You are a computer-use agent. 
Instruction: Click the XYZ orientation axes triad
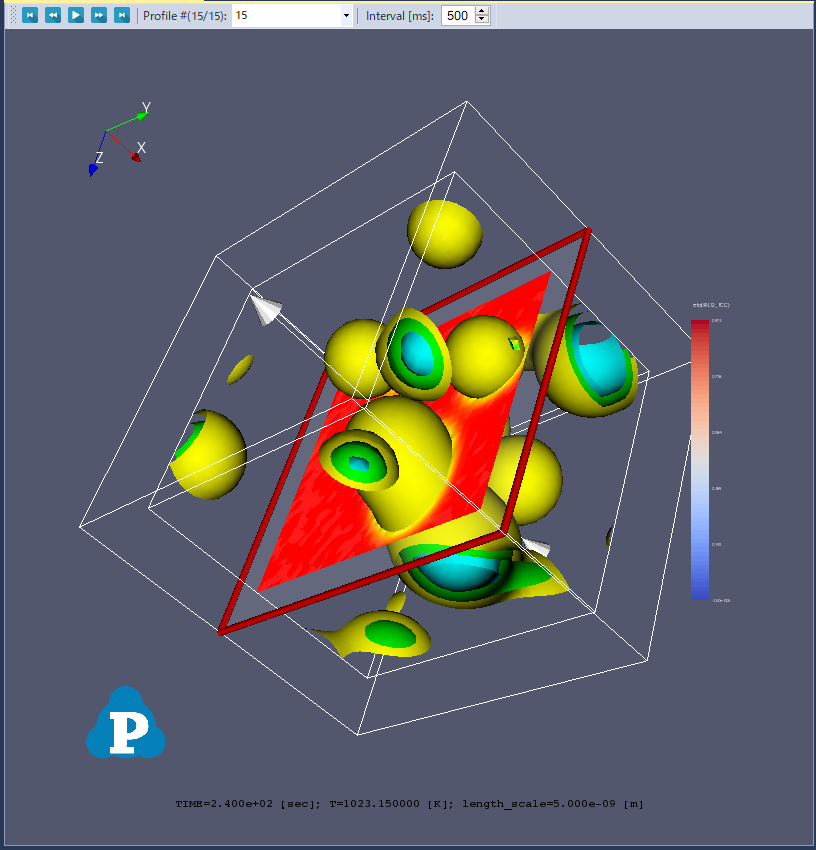[x=115, y=140]
